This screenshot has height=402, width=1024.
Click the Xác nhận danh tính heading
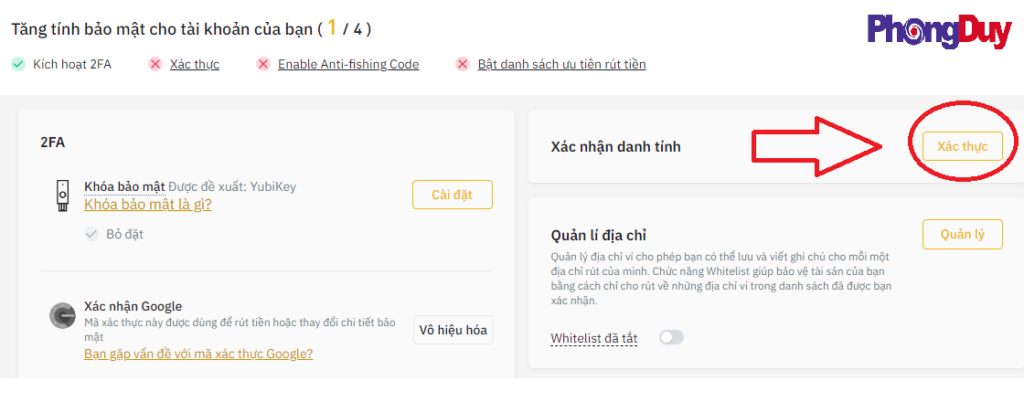click(617, 147)
